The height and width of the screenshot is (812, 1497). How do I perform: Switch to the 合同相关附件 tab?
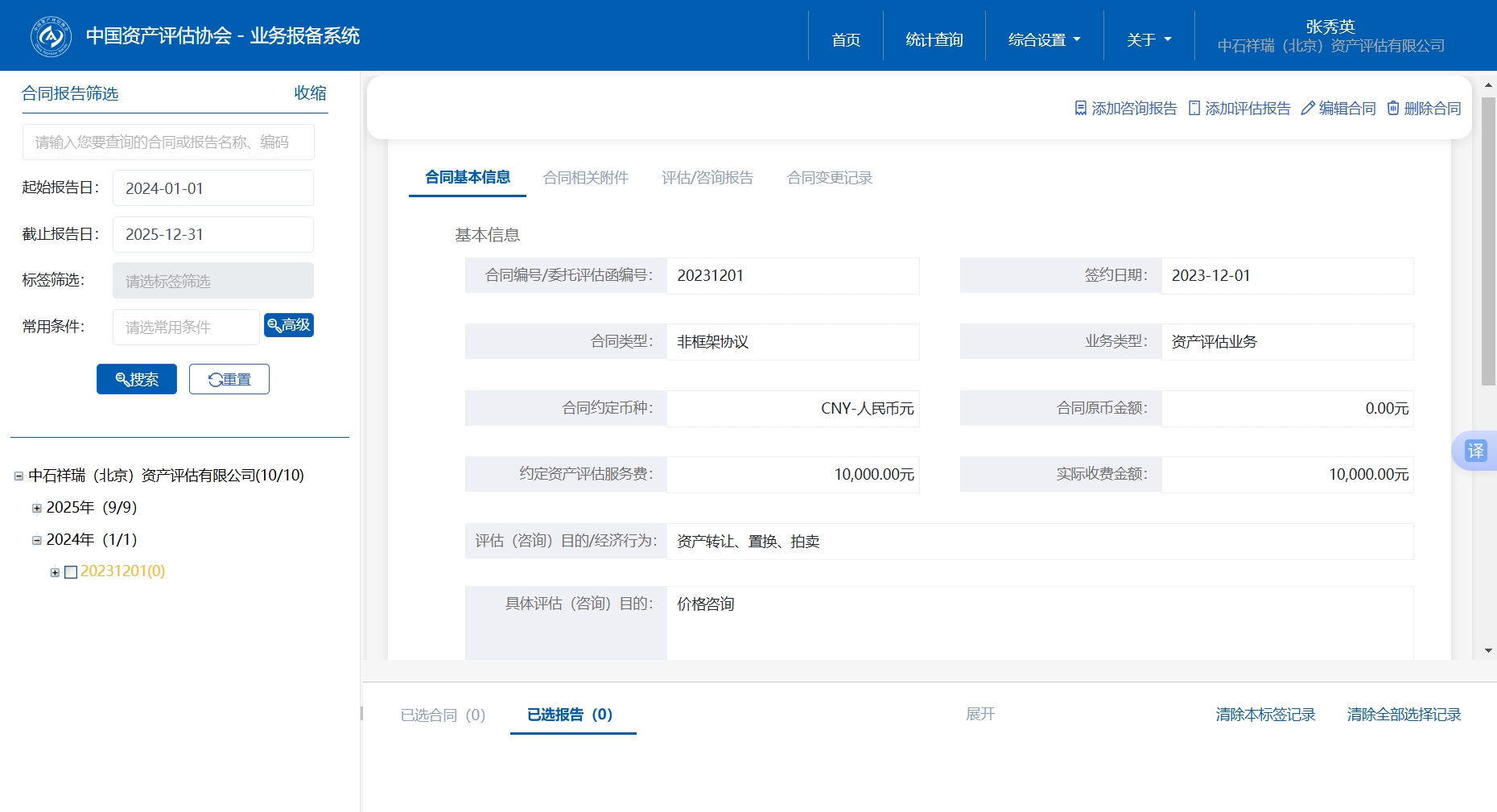(585, 178)
